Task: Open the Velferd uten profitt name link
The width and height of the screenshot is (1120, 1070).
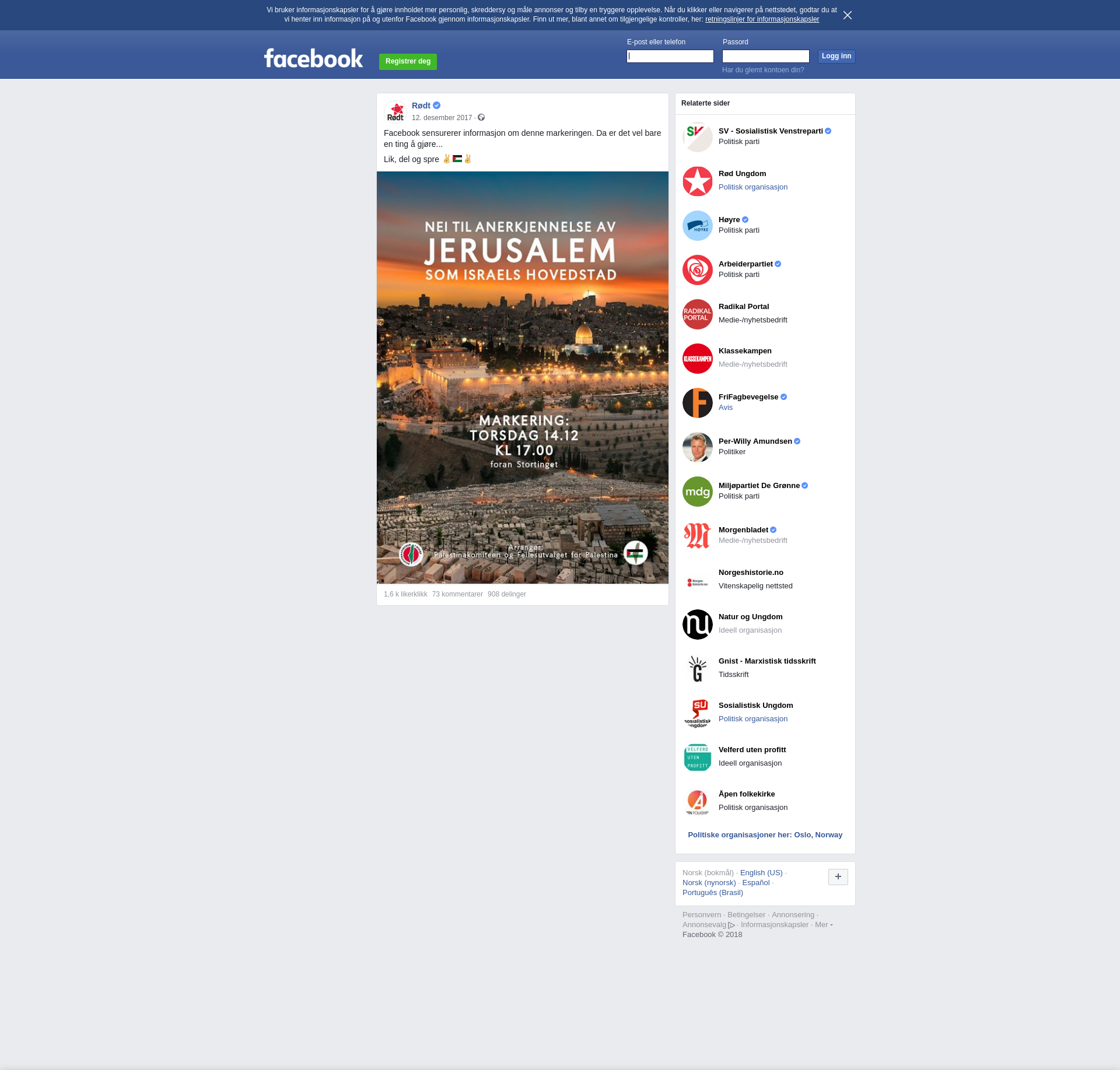Action: pos(752,750)
